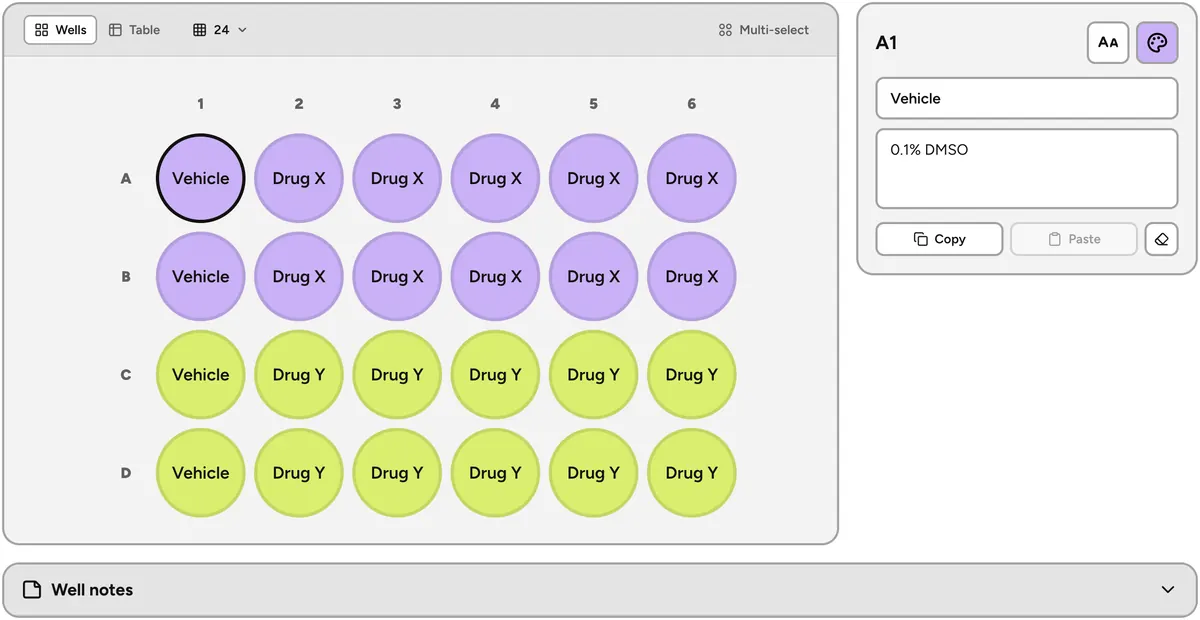Click the copy icon in Copy button
The height and width of the screenshot is (620, 1200).
[921, 239]
